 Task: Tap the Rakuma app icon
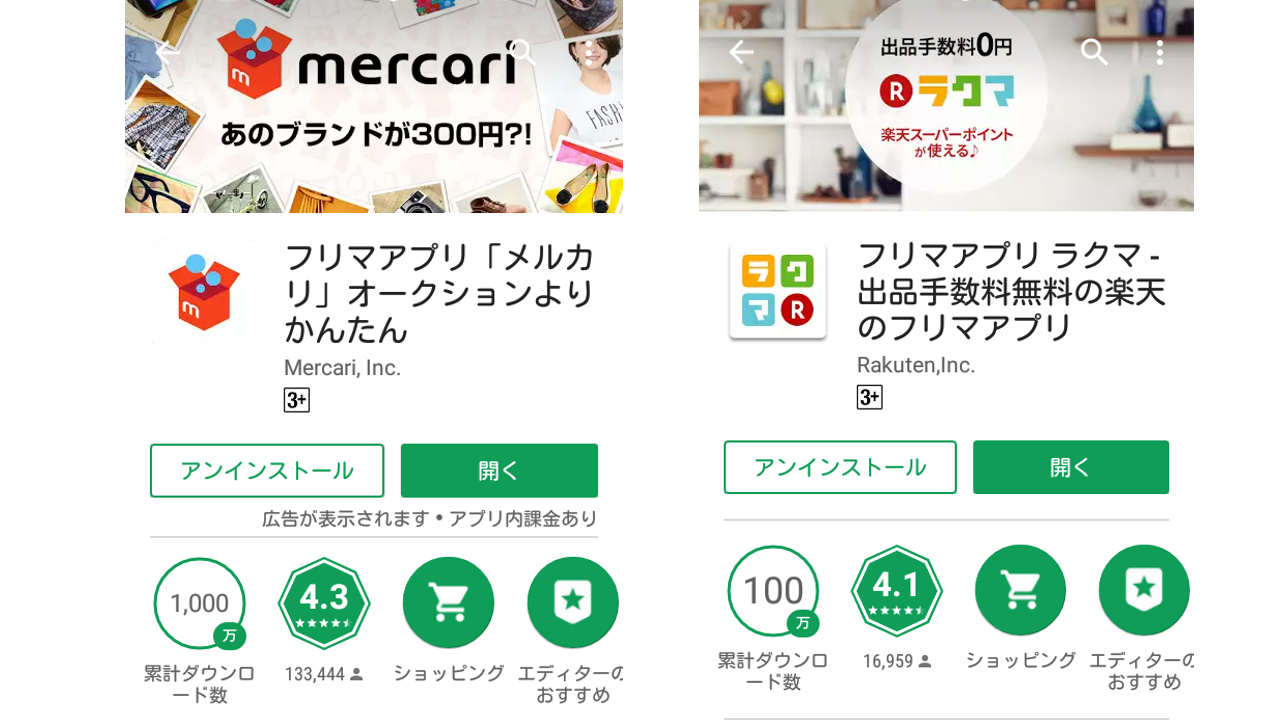(778, 291)
